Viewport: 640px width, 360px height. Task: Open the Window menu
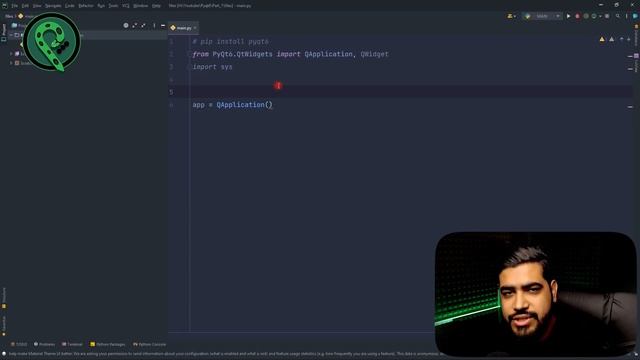pos(141,6)
